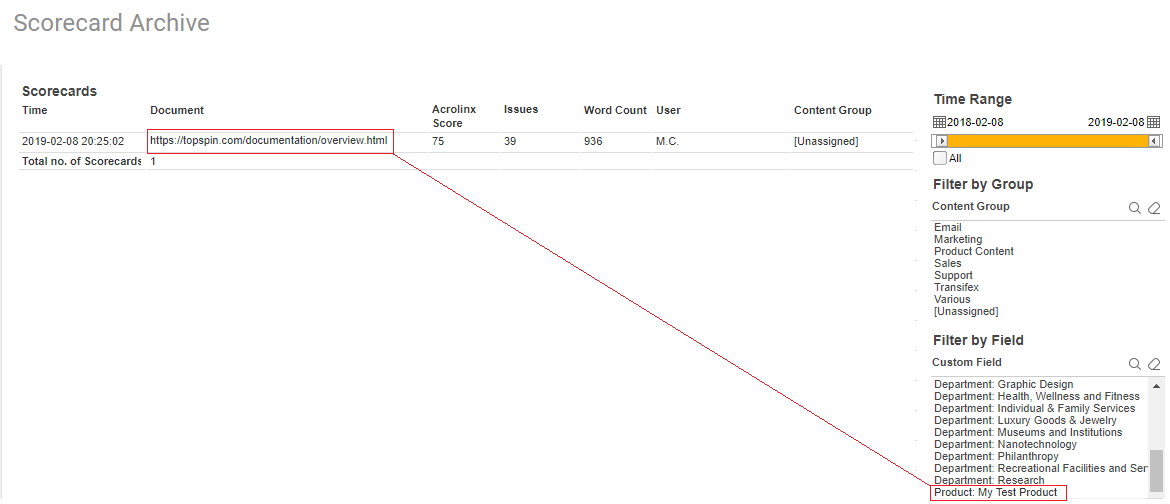The image size is (1170, 504).
Task: Select Transifex content group
Action: [957, 287]
